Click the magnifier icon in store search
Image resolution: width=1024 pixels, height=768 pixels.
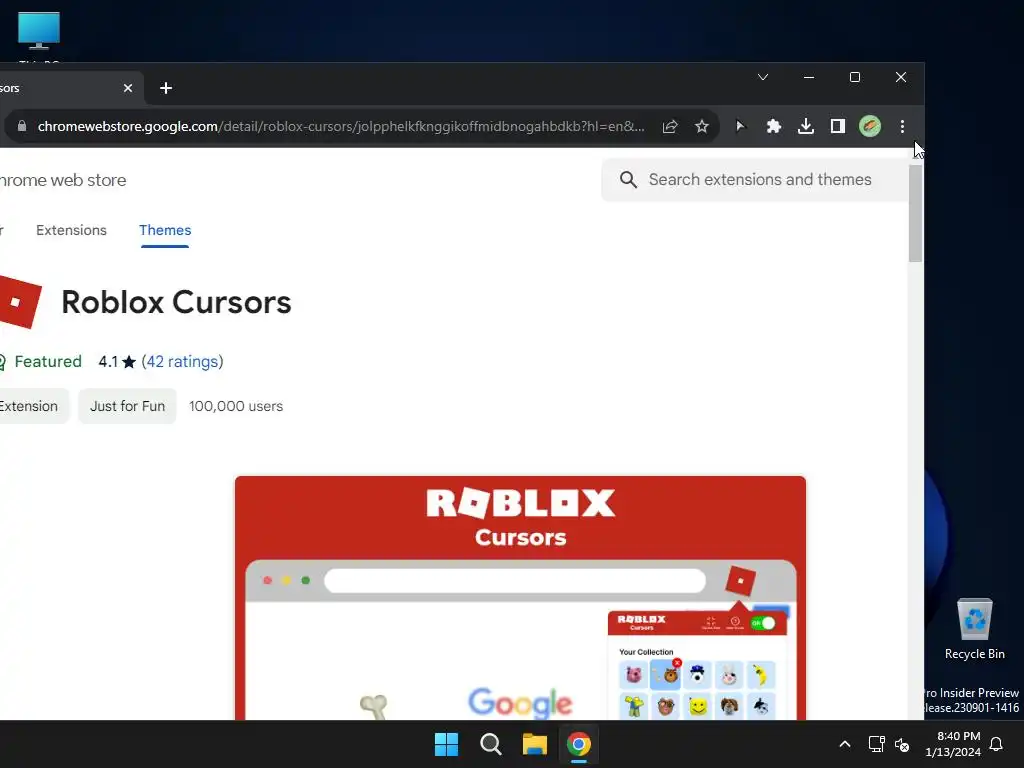(x=628, y=180)
